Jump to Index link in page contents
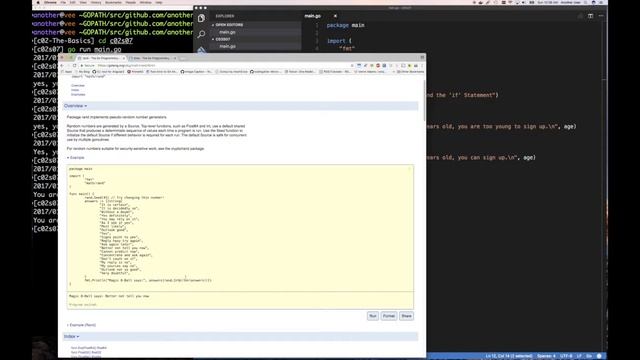Image resolution: width=640 pixels, height=360 pixels. pyautogui.click(x=75, y=90)
